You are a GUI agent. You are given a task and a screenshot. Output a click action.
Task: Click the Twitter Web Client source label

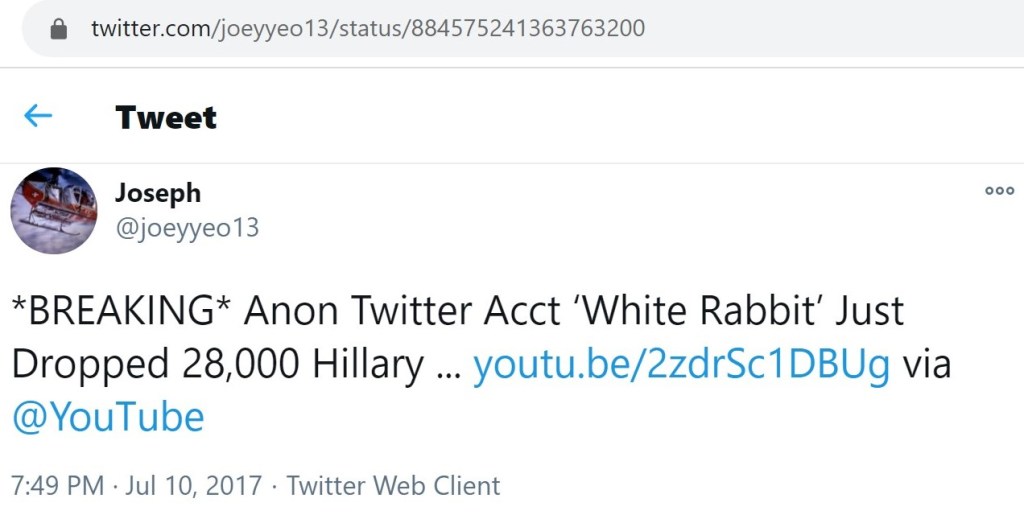click(x=393, y=486)
